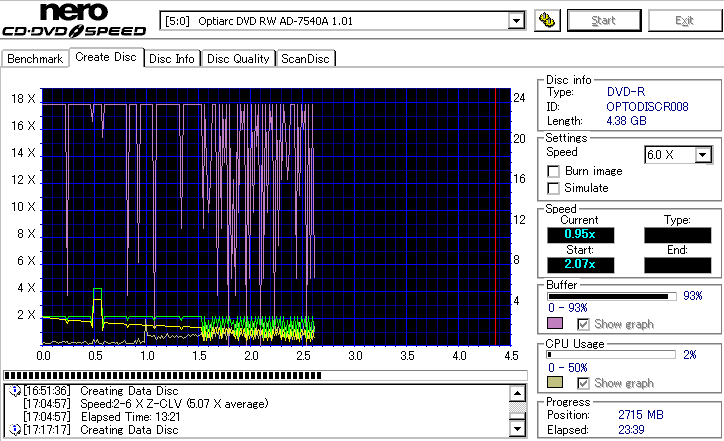The height and width of the screenshot is (441, 724).
Task: Open the drive selection dropdown arrow
Action: click(x=516, y=21)
